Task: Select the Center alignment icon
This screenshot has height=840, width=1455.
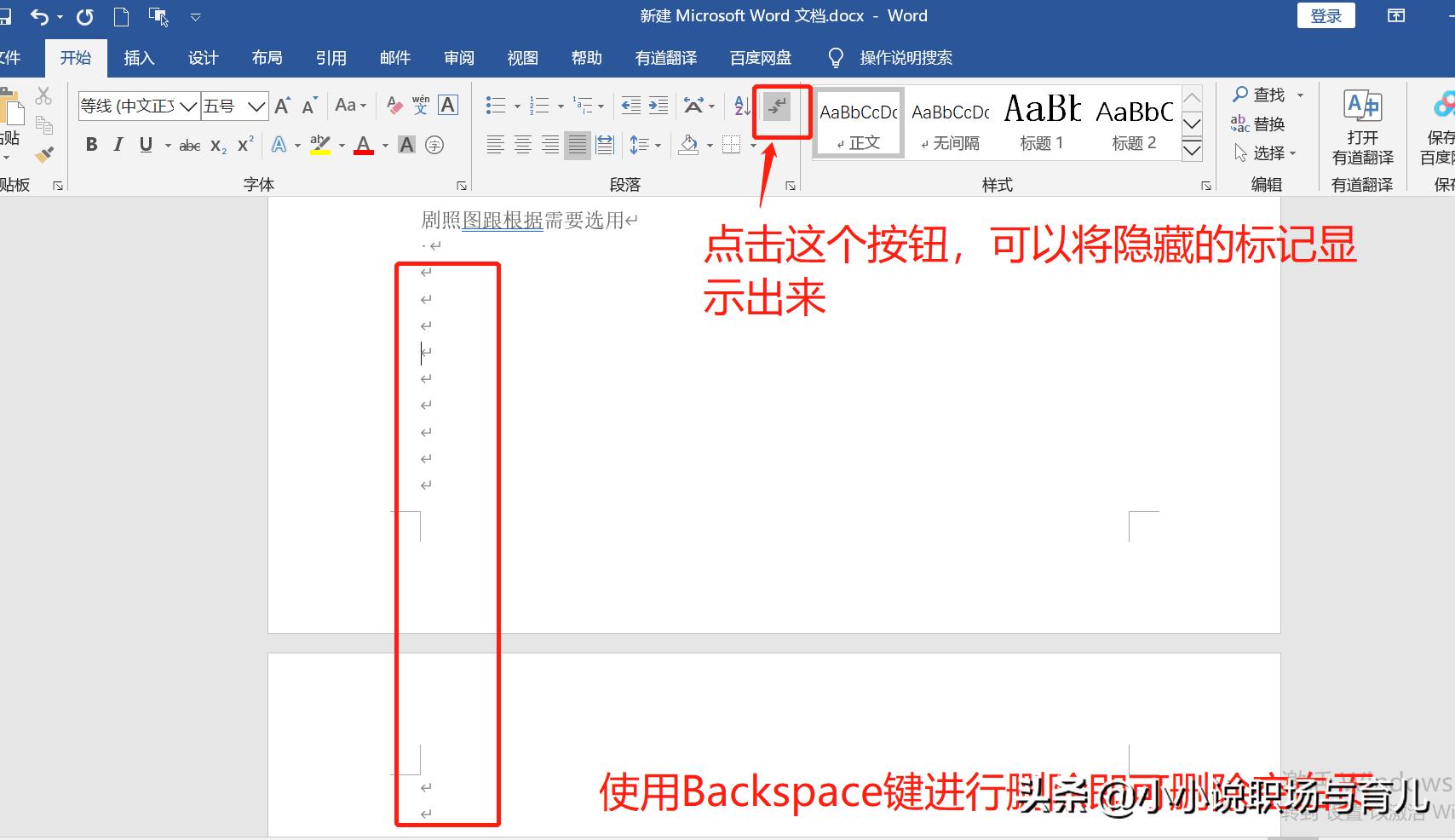Action: (x=522, y=145)
